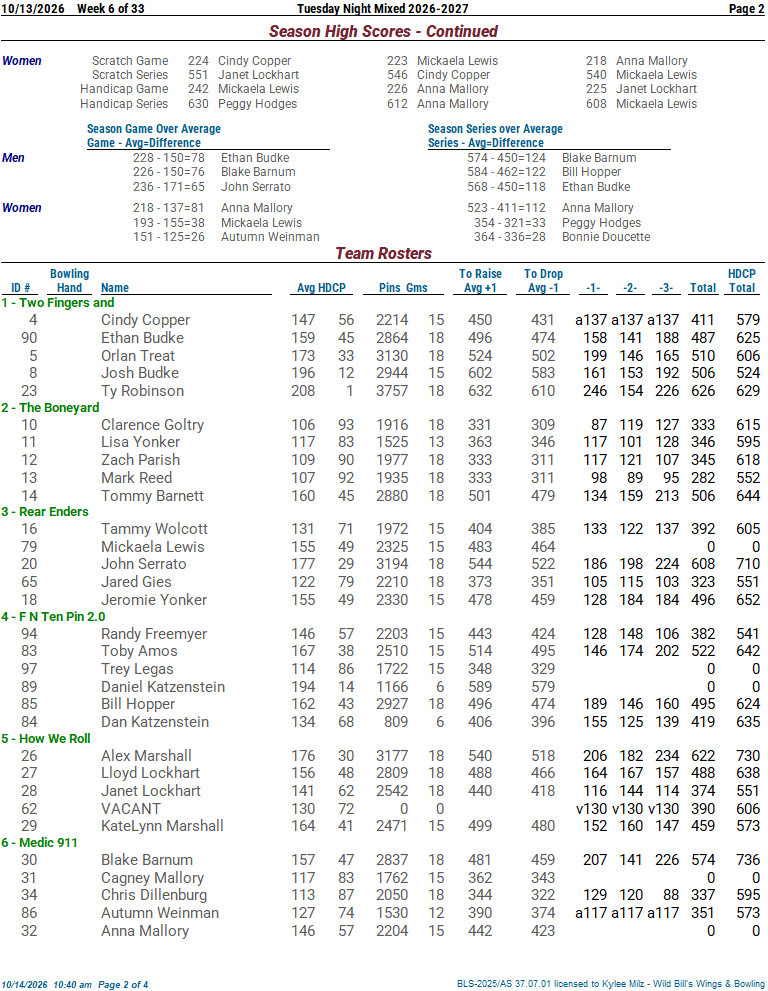This screenshot has height=991, width=768.
Task: Click Lisa Yonker's roster name
Action: tap(140, 442)
